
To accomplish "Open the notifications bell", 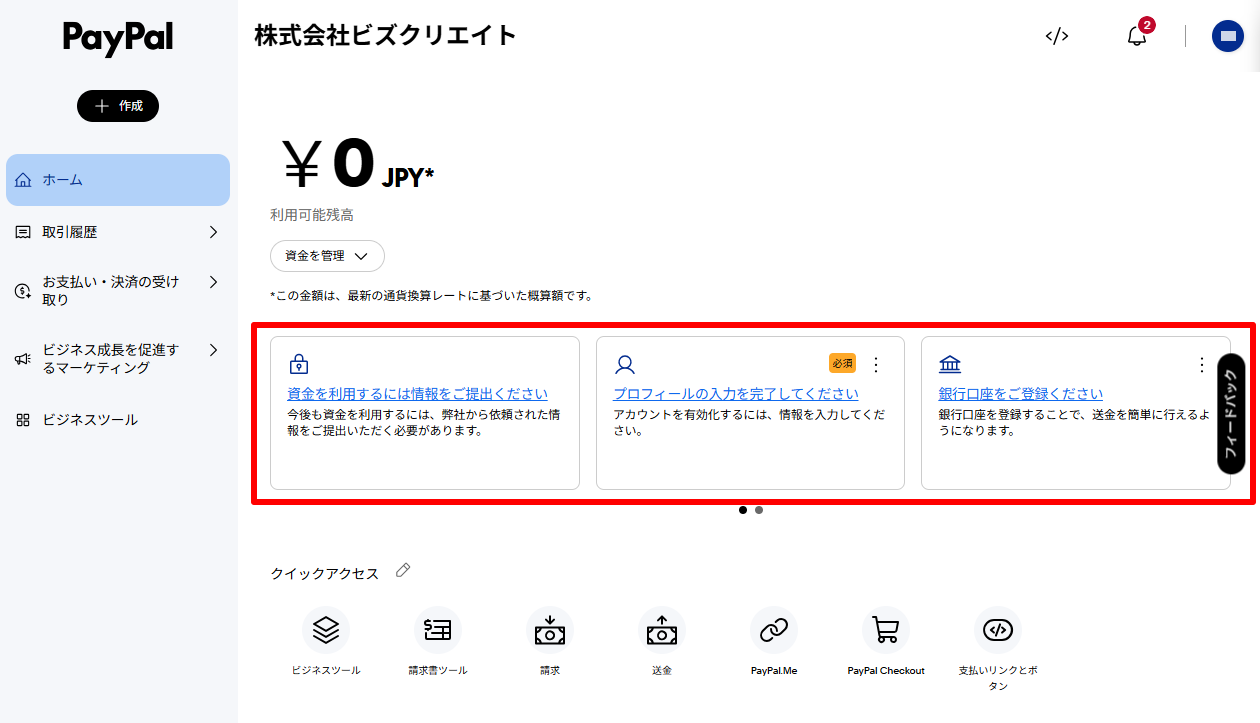I will (x=1137, y=36).
